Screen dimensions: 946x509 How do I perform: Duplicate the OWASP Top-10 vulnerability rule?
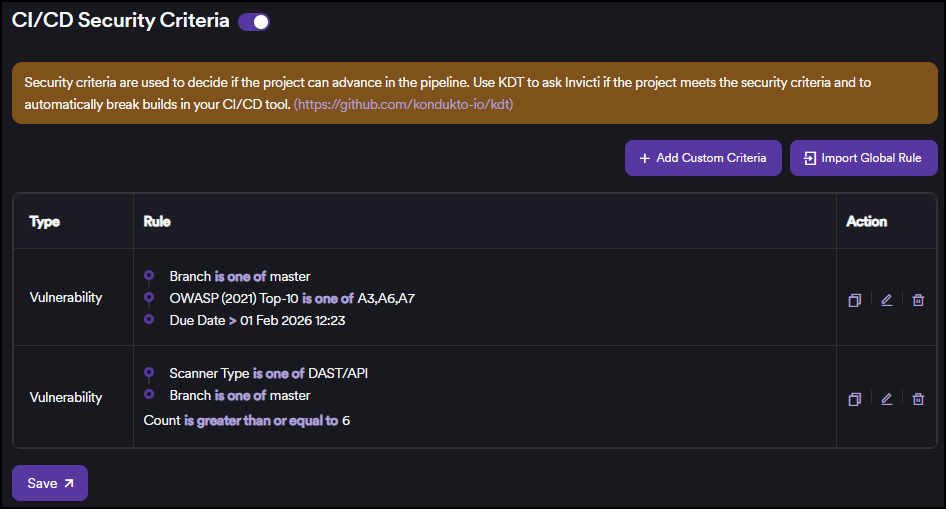855,300
